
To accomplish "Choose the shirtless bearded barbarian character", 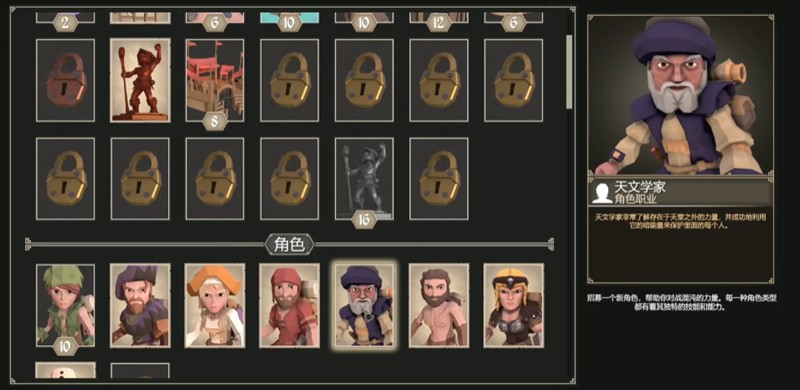I will click(439, 305).
